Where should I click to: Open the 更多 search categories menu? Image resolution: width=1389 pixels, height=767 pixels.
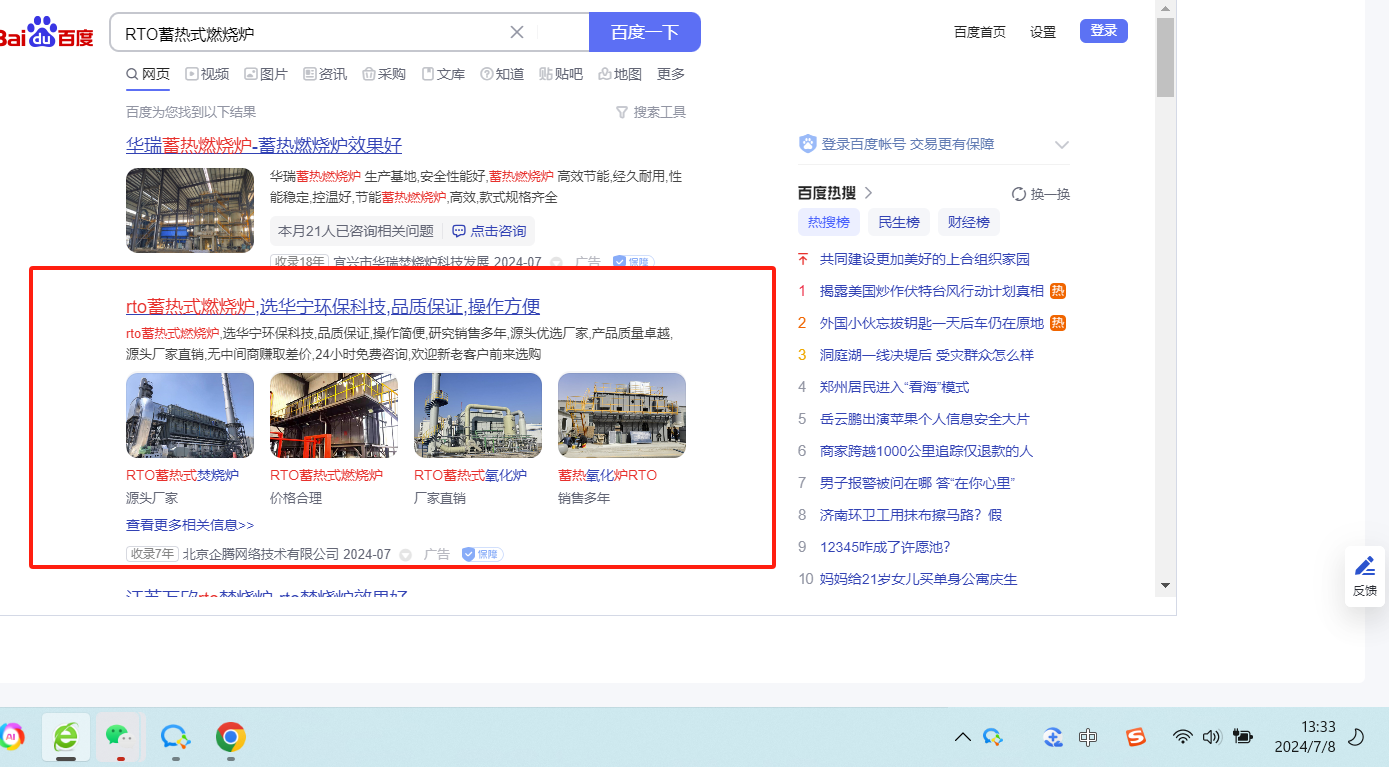pyautogui.click(x=671, y=74)
